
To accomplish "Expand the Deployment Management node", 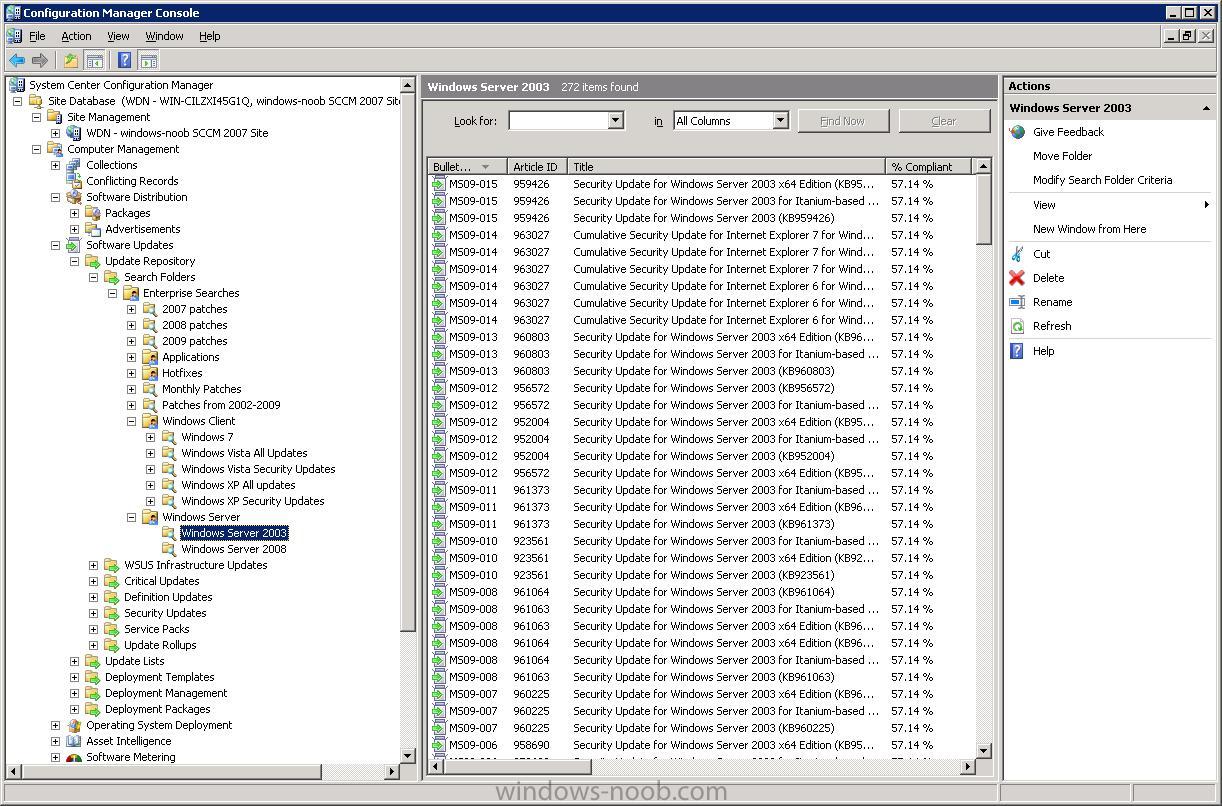I will (x=75, y=693).
